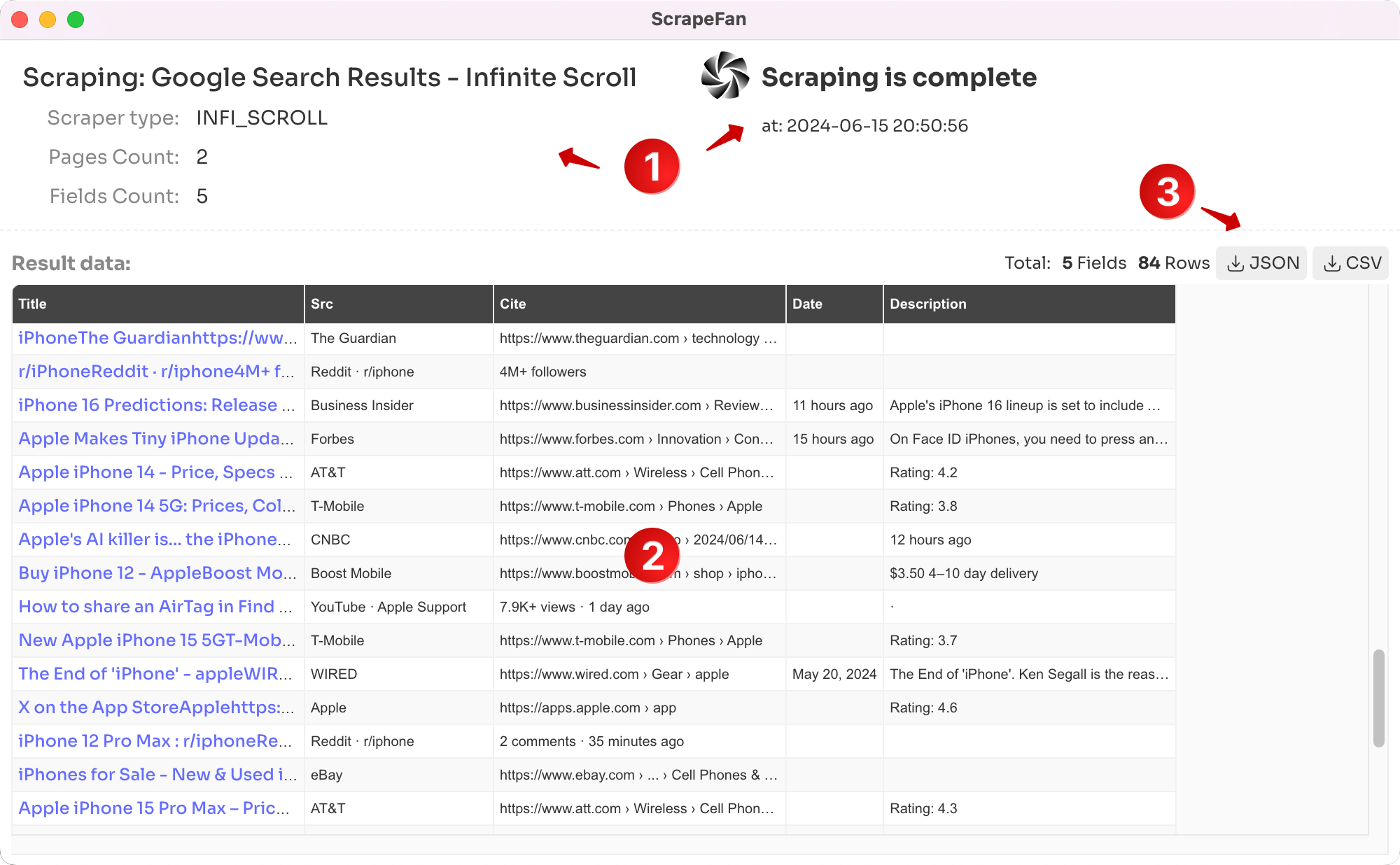
Task: Click the Cite column header
Action: click(x=638, y=304)
